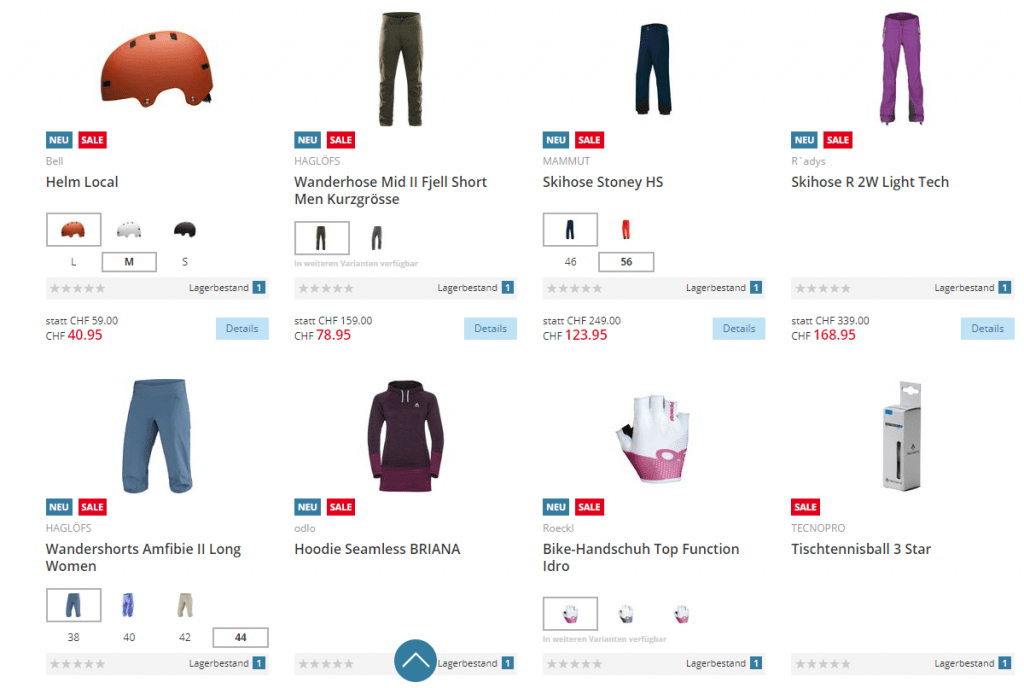
Task: Click the Roeckl bike glove product image
Action: 654,436
